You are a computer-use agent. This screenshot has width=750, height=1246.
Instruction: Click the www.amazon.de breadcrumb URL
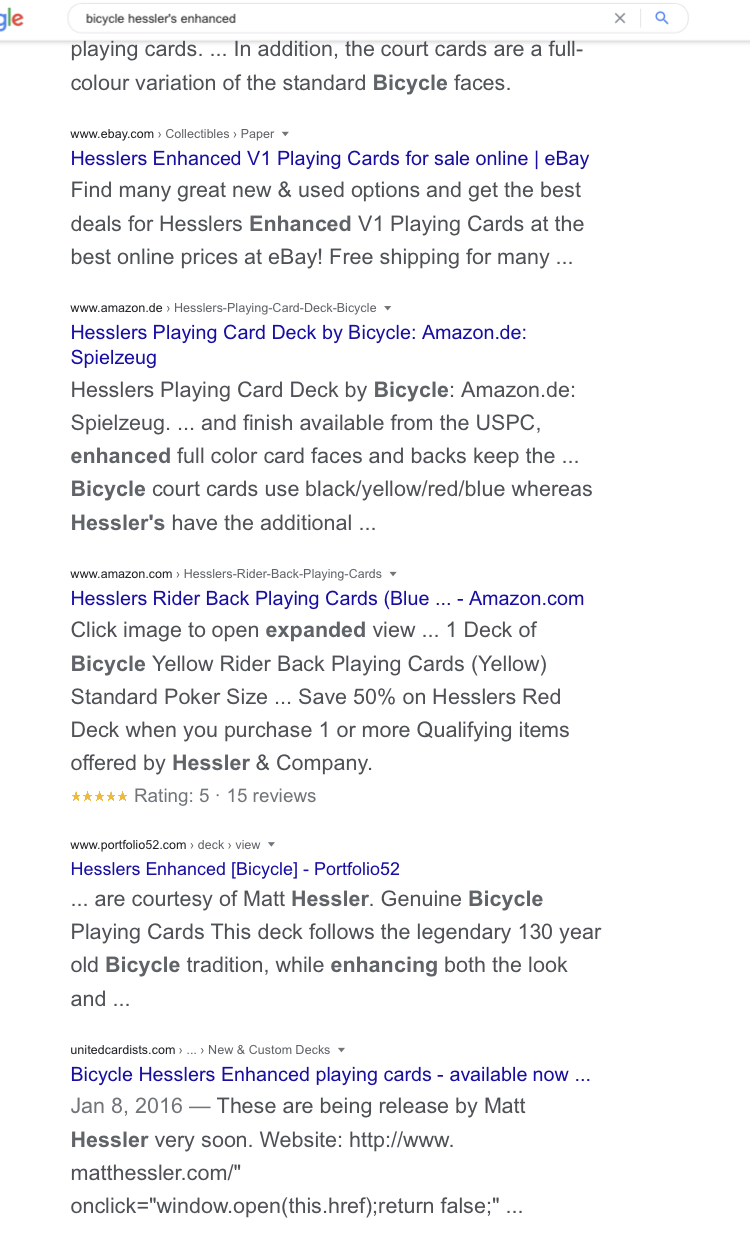click(x=116, y=308)
